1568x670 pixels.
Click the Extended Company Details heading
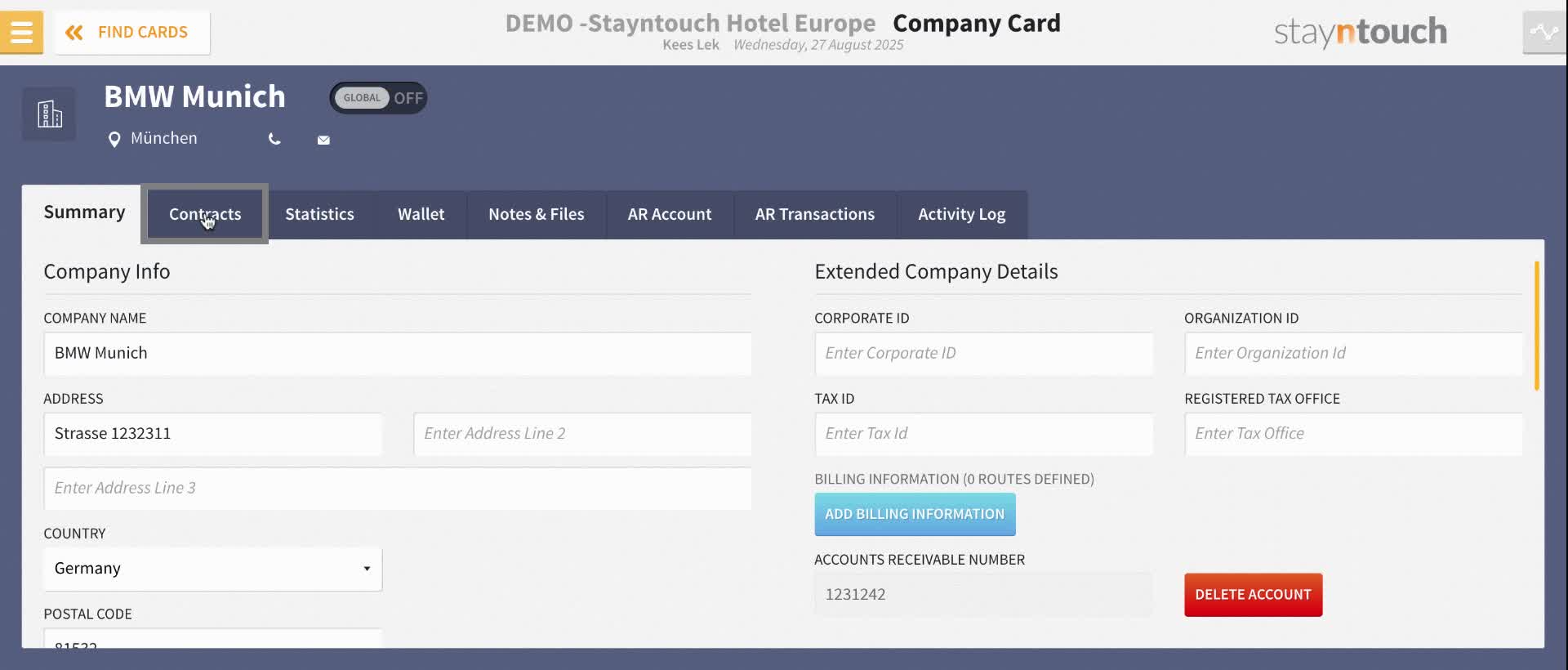[936, 271]
